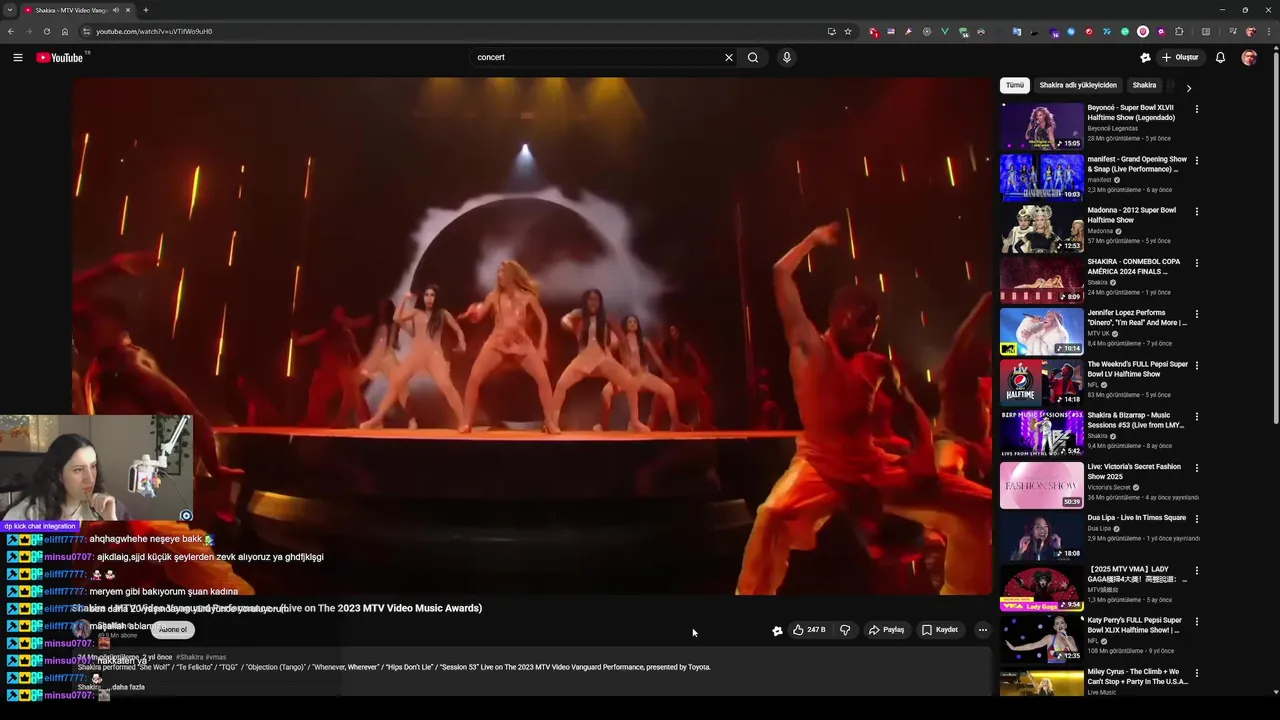Open options menu for Jennifer Lopez video

click(1197, 314)
